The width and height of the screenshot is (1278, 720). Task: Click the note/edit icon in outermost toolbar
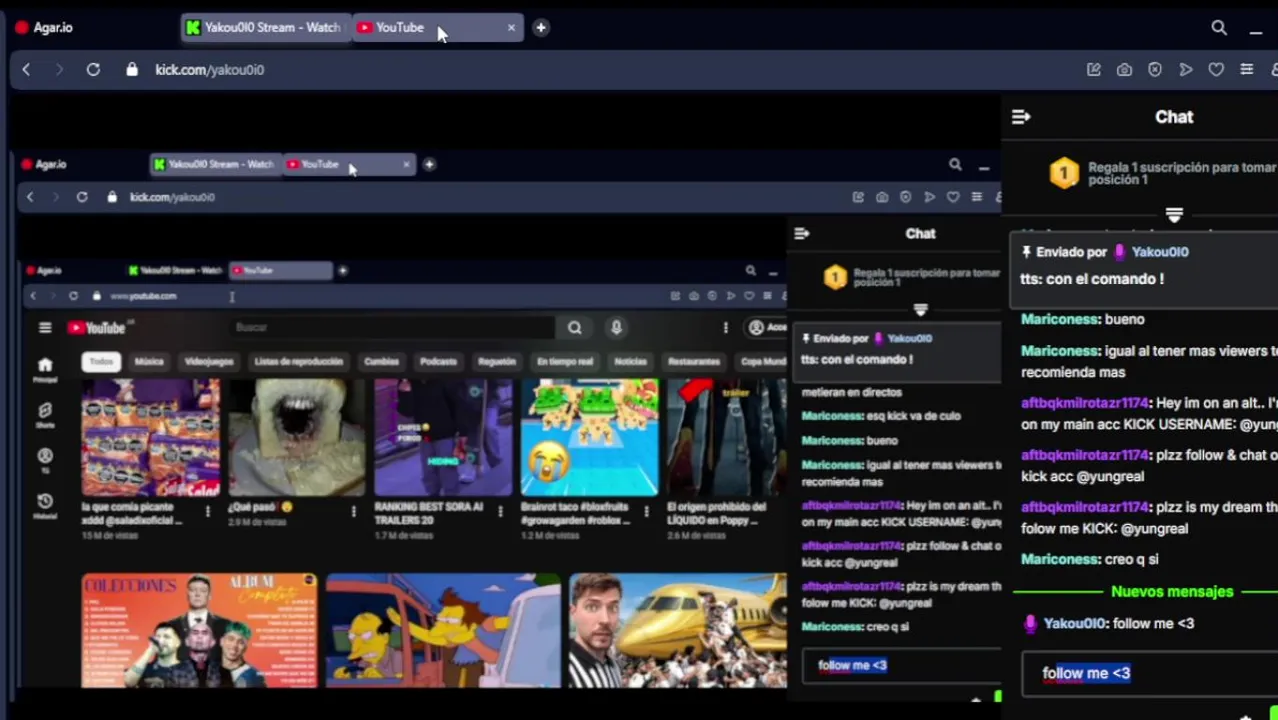tap(1093, 70)
